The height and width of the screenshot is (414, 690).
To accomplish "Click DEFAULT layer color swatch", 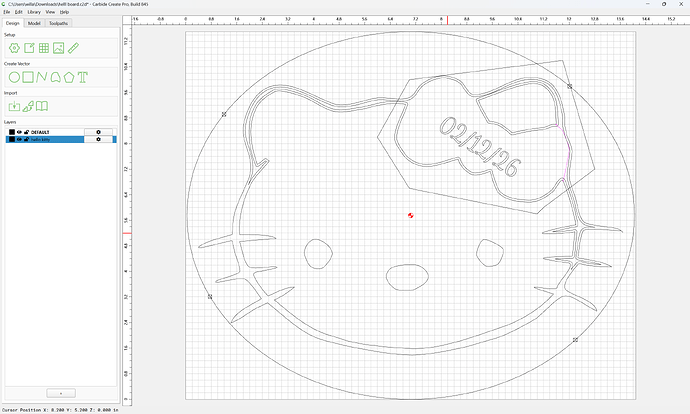I will [12, 132].
